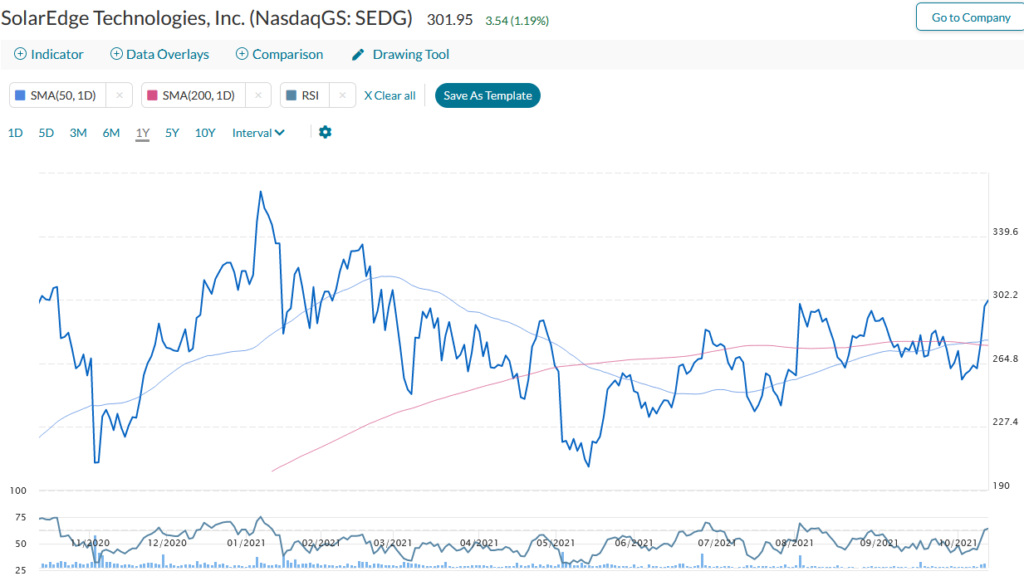The height and width of the screenshot is (581, 1024).
Task: Select the 6M time range
Action: click(111, 133)
